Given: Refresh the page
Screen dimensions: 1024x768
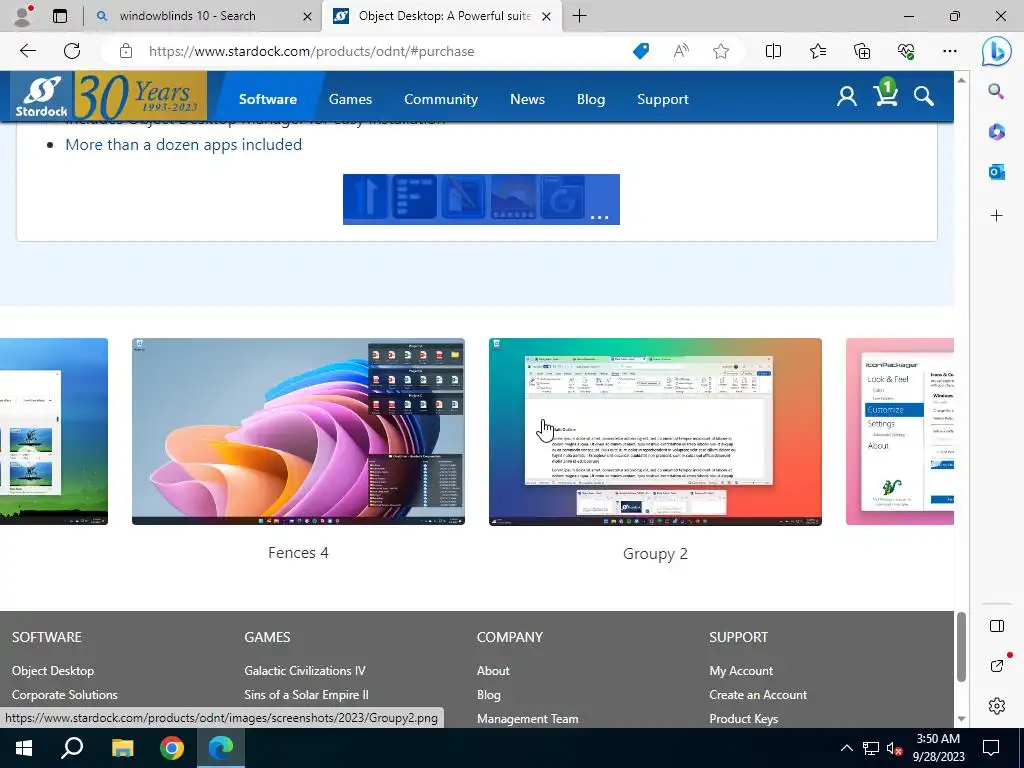Looking at the screenshot, I should (72, 51).
